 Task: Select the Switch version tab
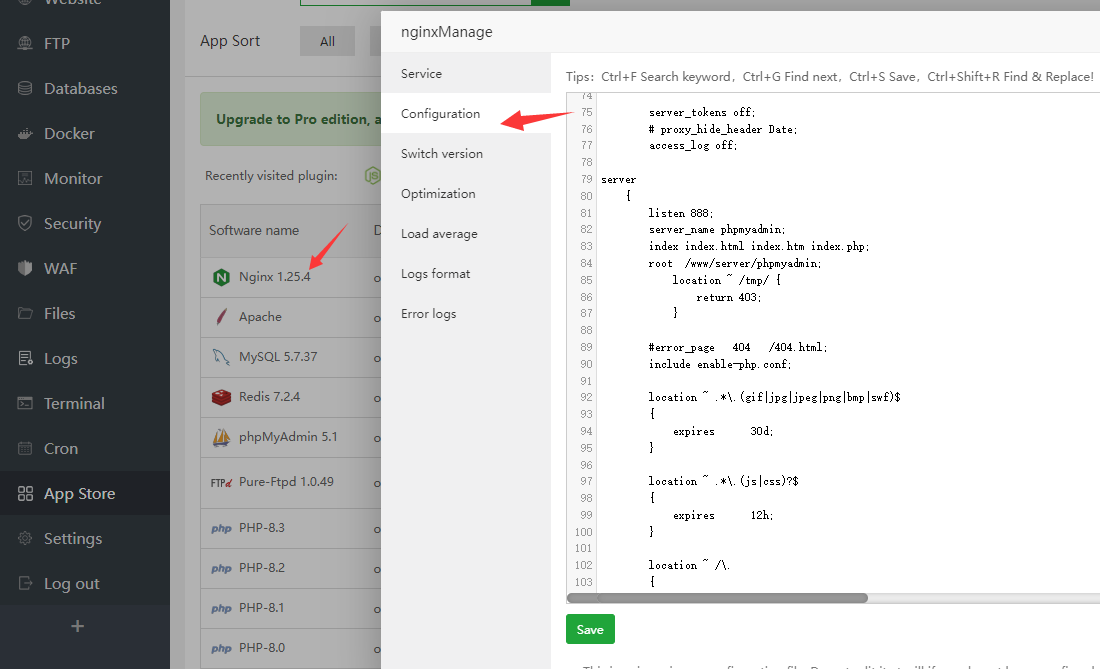point(441,154)
